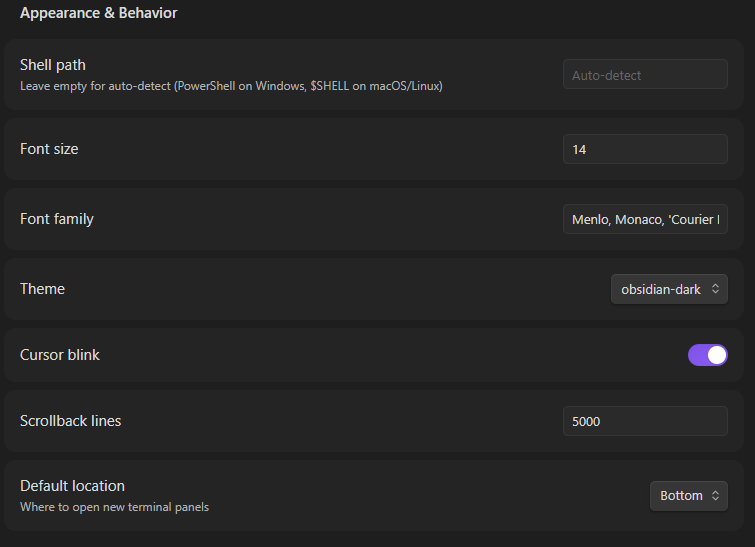Click the chevron arrows on the Bottom selector
The image size is (755, 547).
tap(715, 495)
